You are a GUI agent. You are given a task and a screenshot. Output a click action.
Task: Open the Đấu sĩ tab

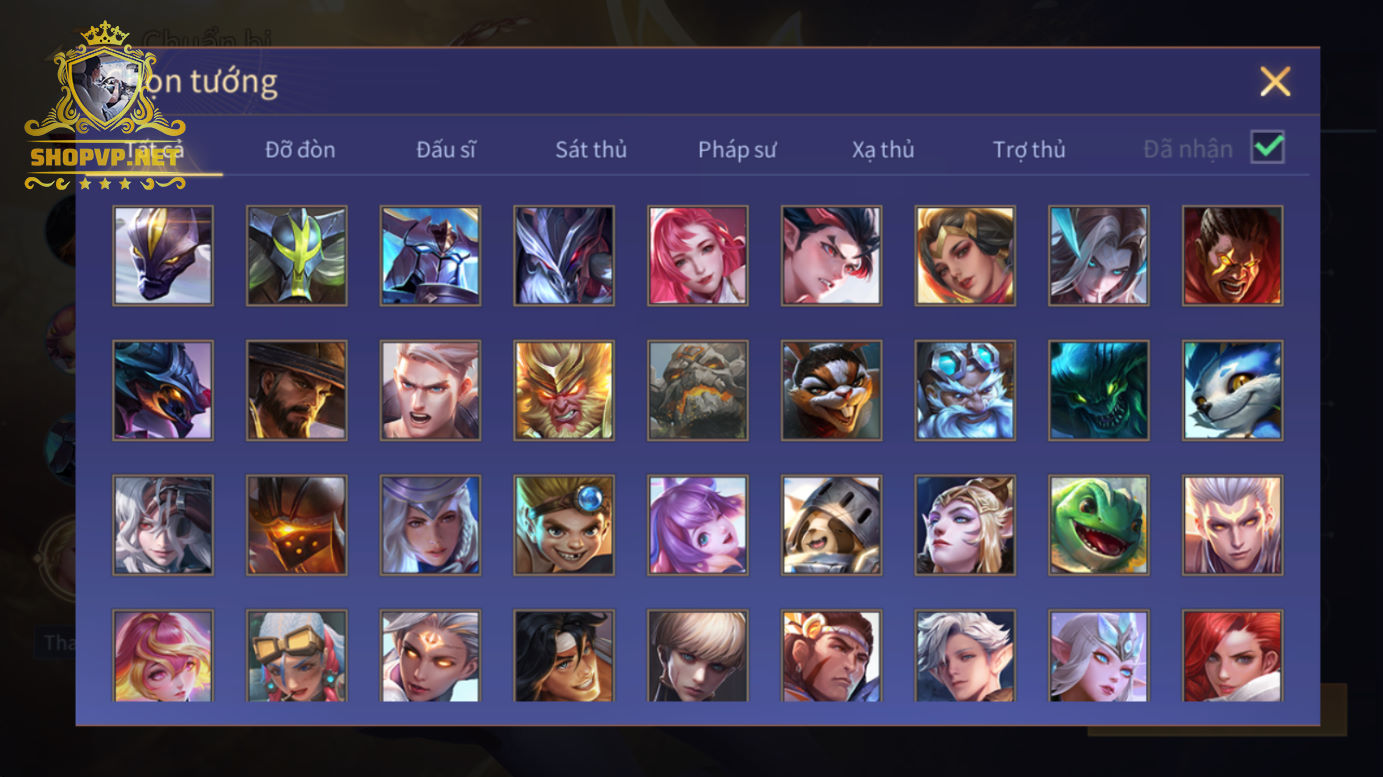click(446, 150)
